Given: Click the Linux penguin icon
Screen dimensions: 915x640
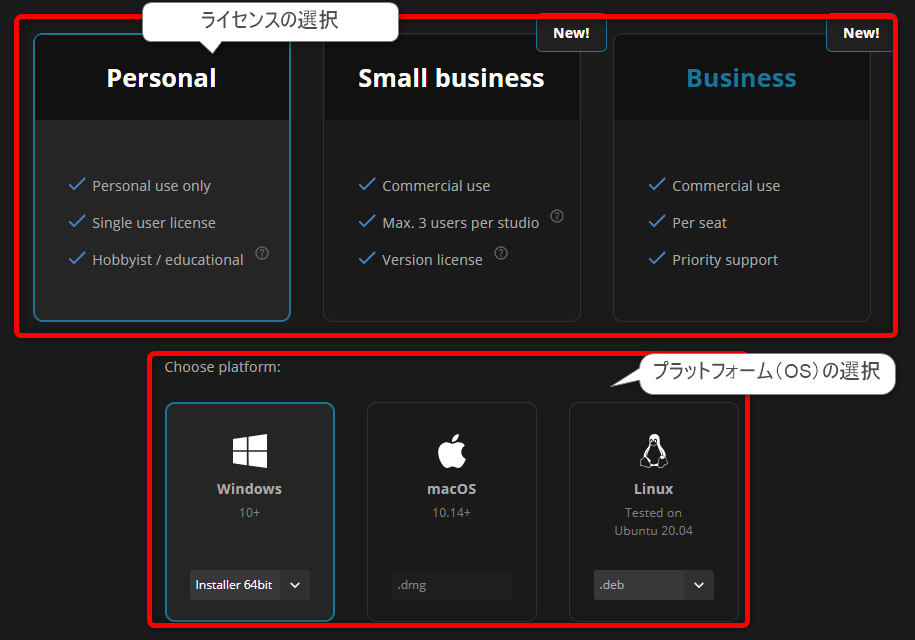Looking at the screenshot, I should 653,451.
